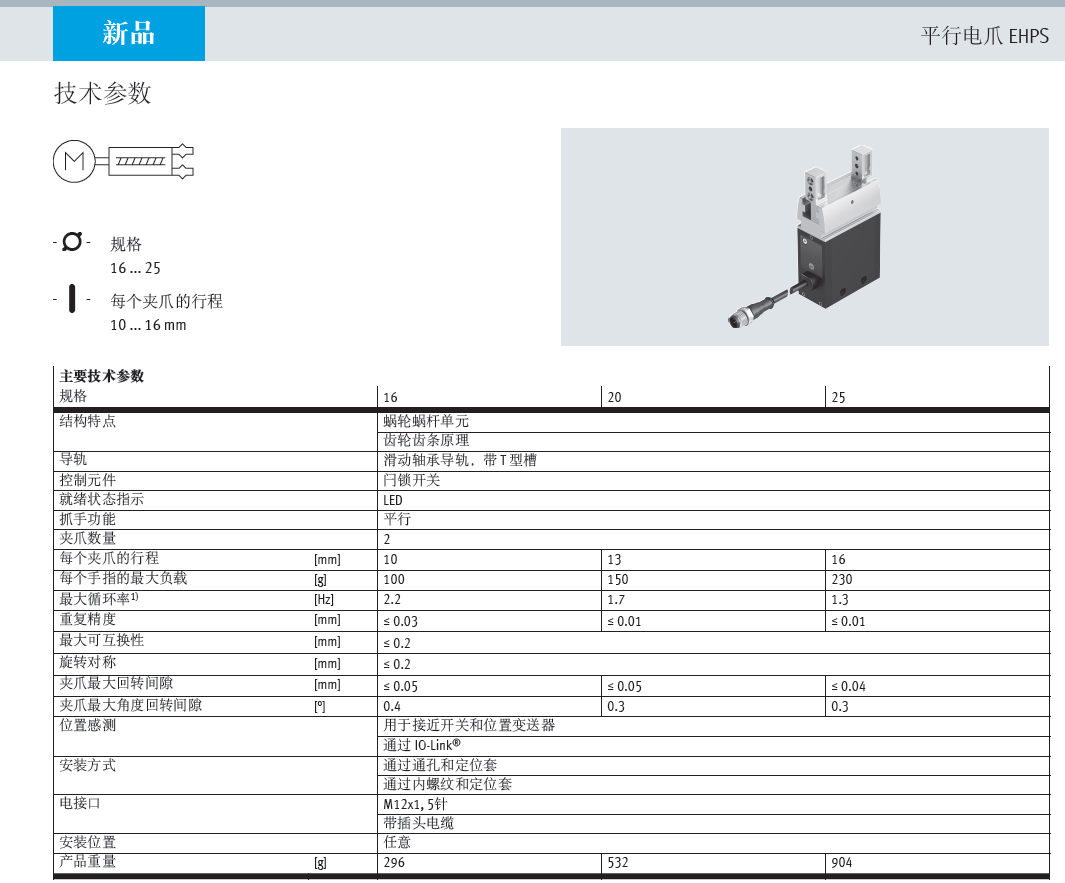Click the 产品重量 row label
Viewport: 1065px width, 883px height.
88,861
